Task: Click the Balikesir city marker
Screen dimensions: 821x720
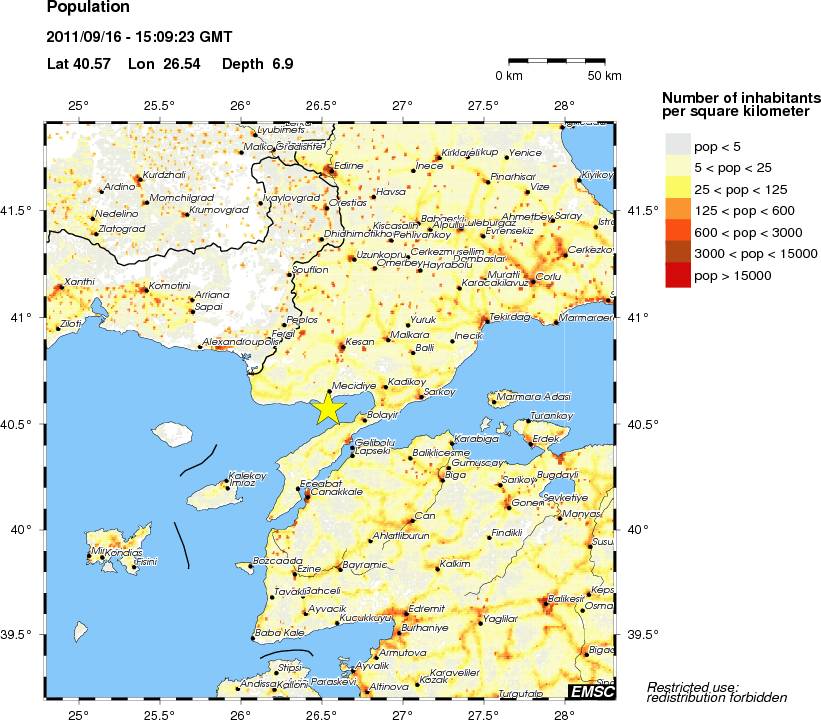Action: (x=544, y=602)
